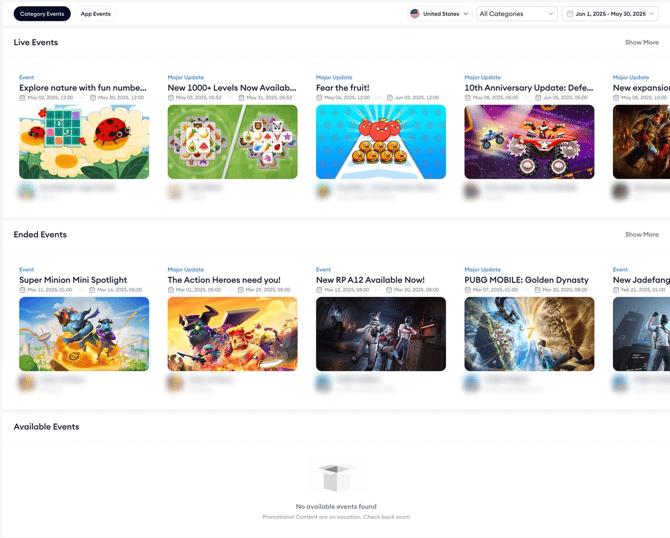Open the PUBG MOBILE Golden Dynasty thumbnail
The height and width of the screenshot is (538, 670).
pyautogui.click(x=529, y=334)
